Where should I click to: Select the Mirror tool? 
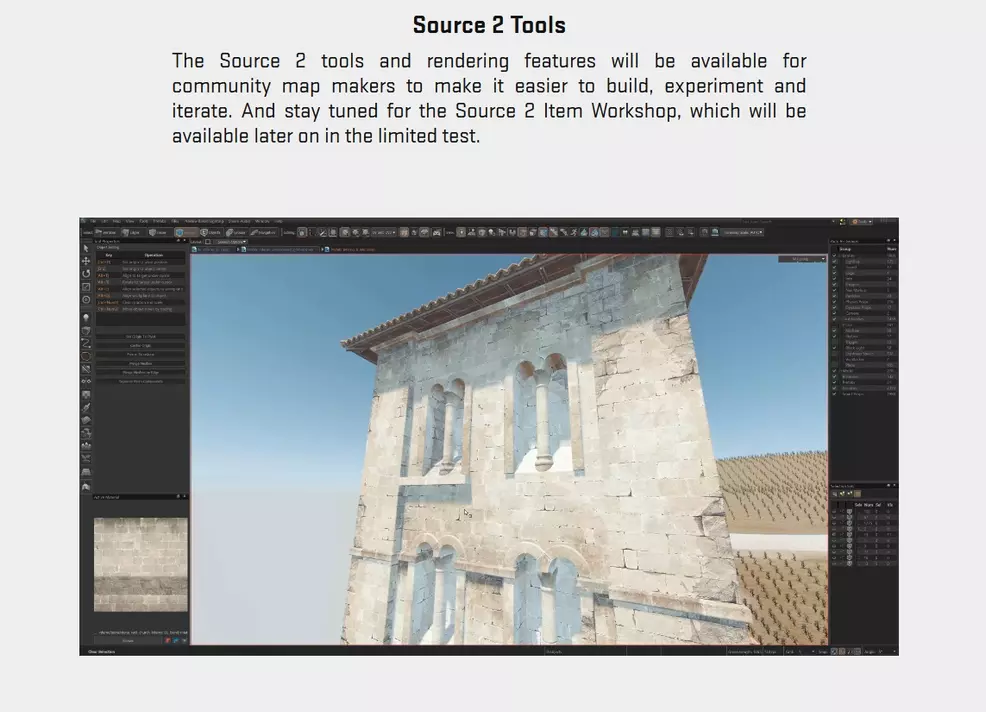click(86, 381)
